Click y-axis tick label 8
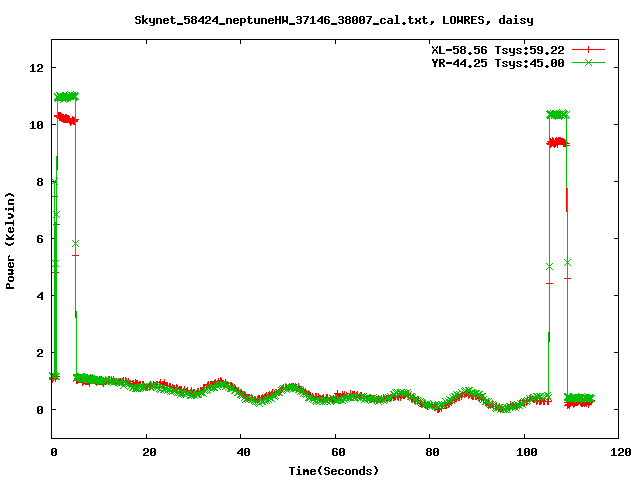This screenshot has height=480, width=640. tap(40, 182)
